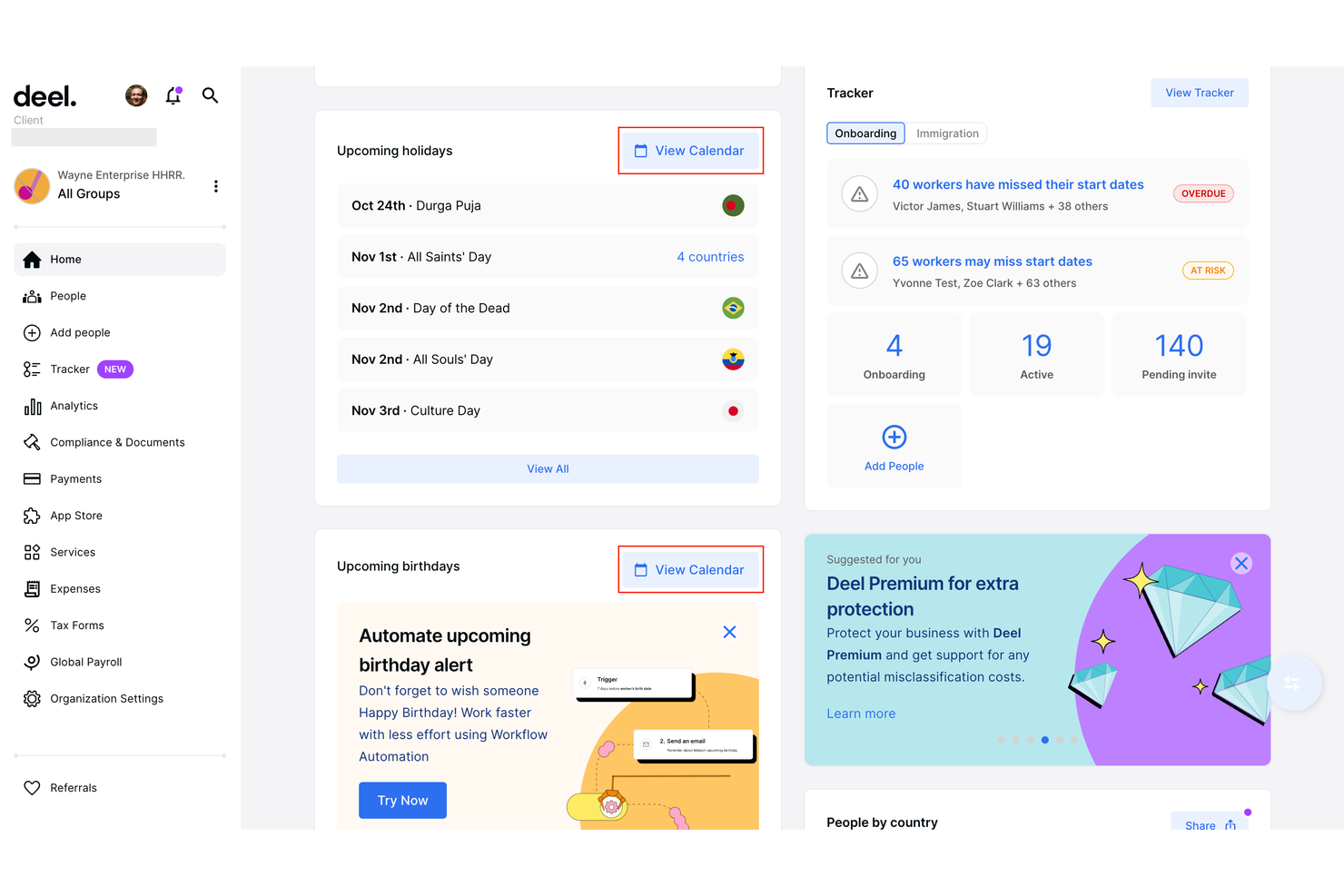
Task: Dismiss the Deel Premium banner
Action: pos(1241,563)
